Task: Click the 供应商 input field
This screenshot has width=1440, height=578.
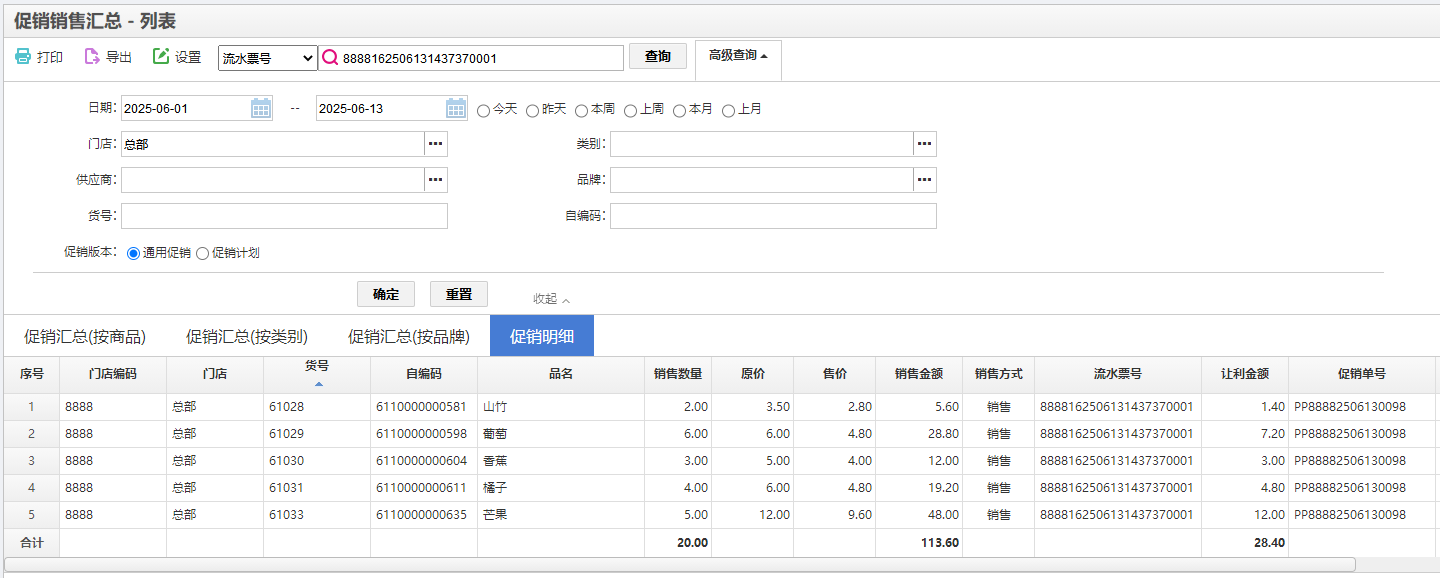Action: (x=273, y=180)
